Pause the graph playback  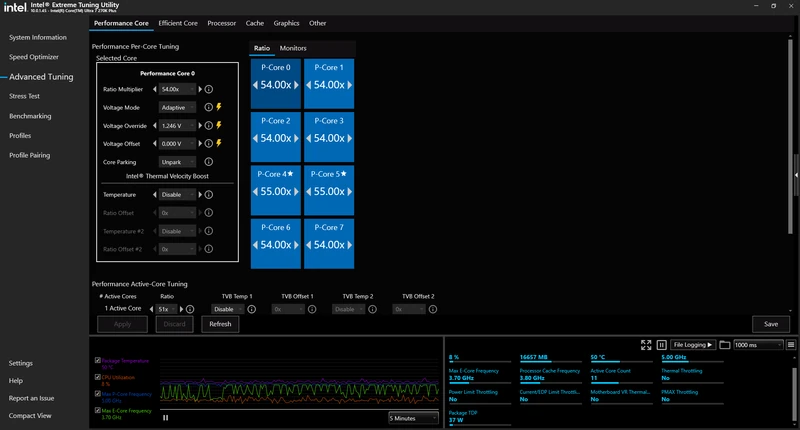[165, 418]
